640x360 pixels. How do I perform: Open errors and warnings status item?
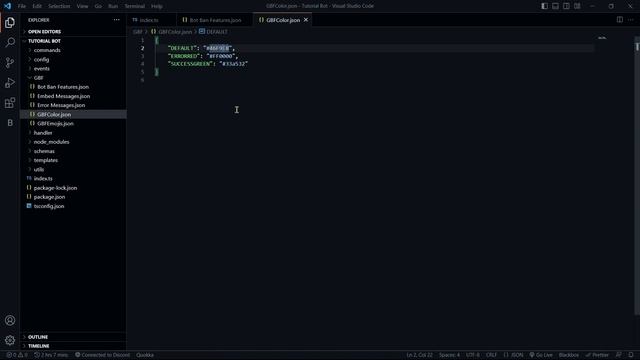click(17, 355)
